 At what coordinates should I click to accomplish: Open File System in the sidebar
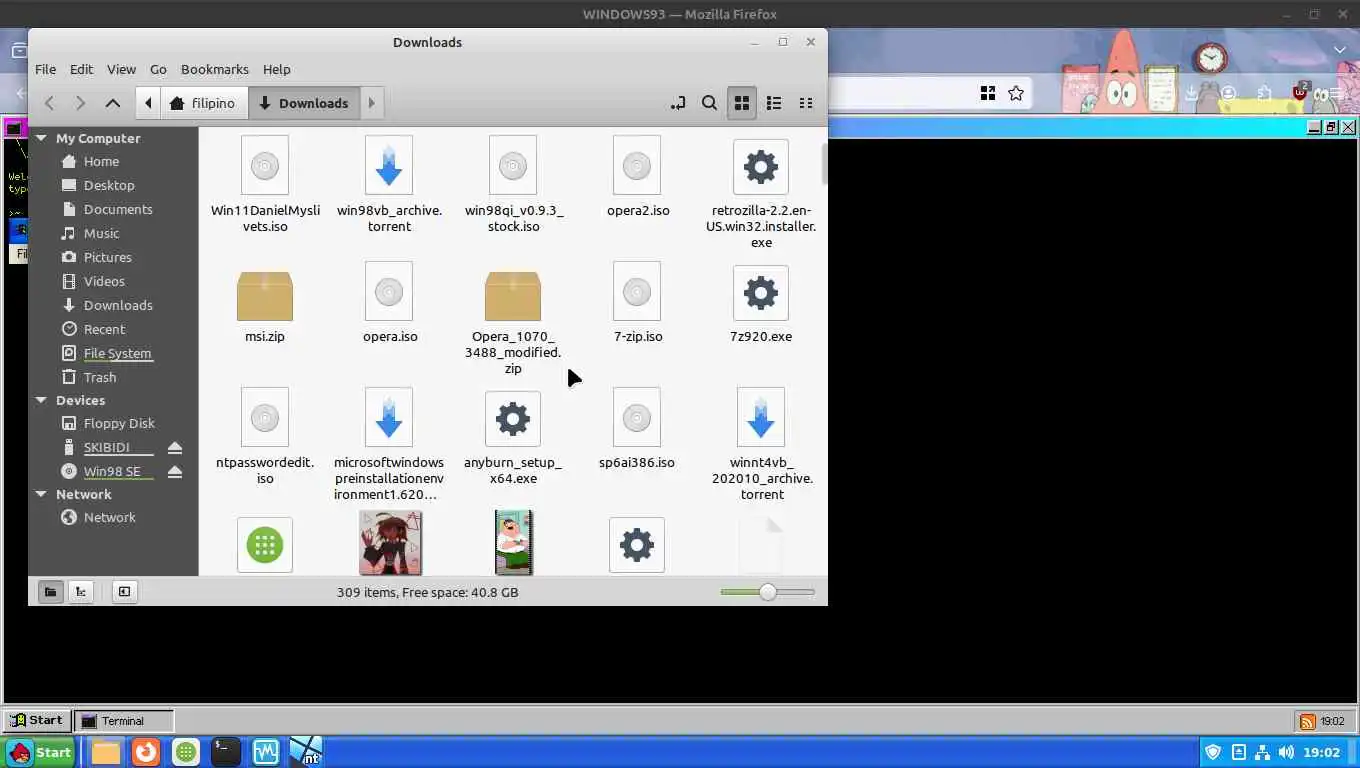coord(117,353)
